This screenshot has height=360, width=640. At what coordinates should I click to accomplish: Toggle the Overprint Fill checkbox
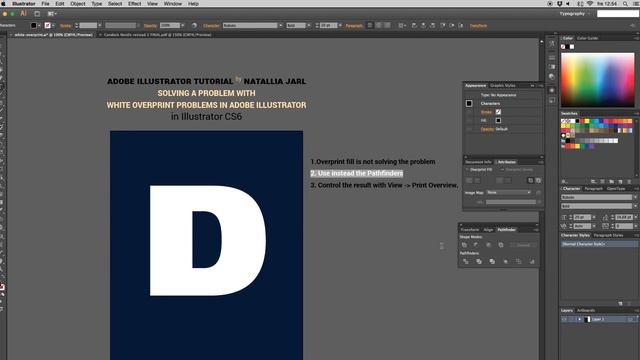pyautogui.click(x=467, y=170)
